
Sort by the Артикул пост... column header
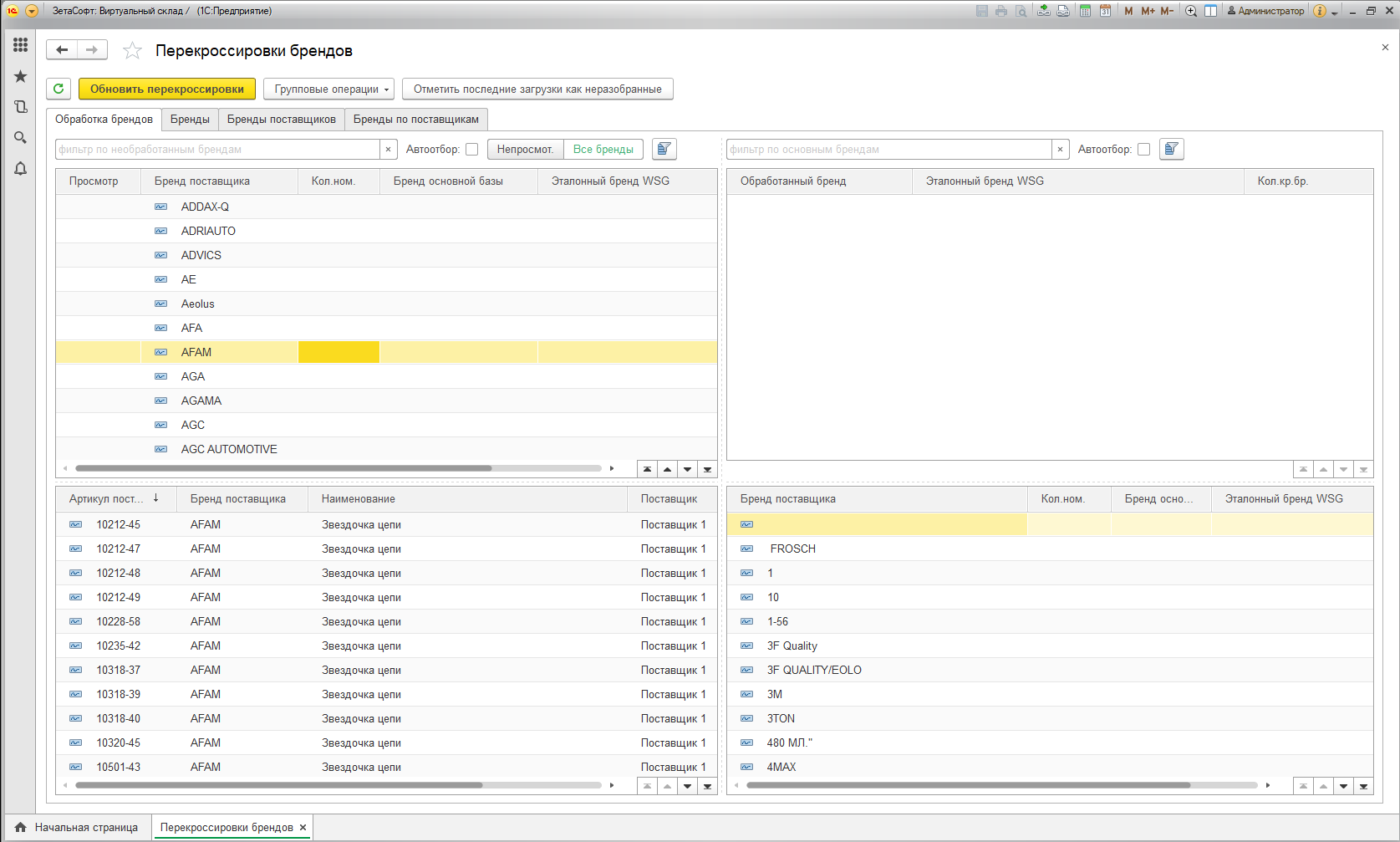point(115,499)
